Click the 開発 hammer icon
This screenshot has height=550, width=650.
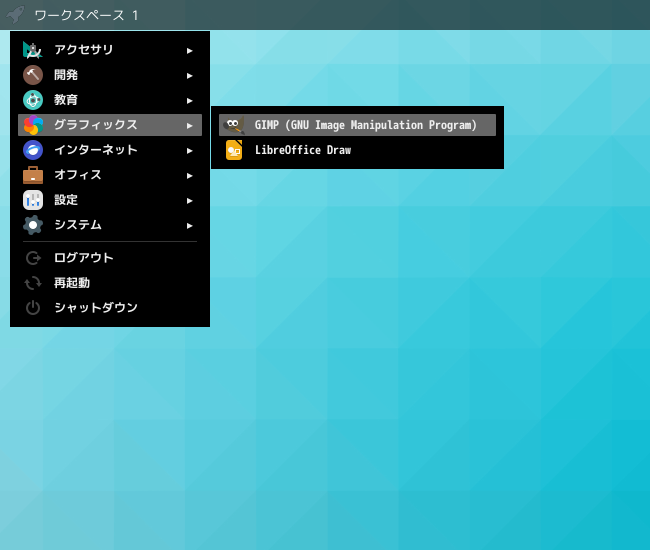tap(33, 75)
